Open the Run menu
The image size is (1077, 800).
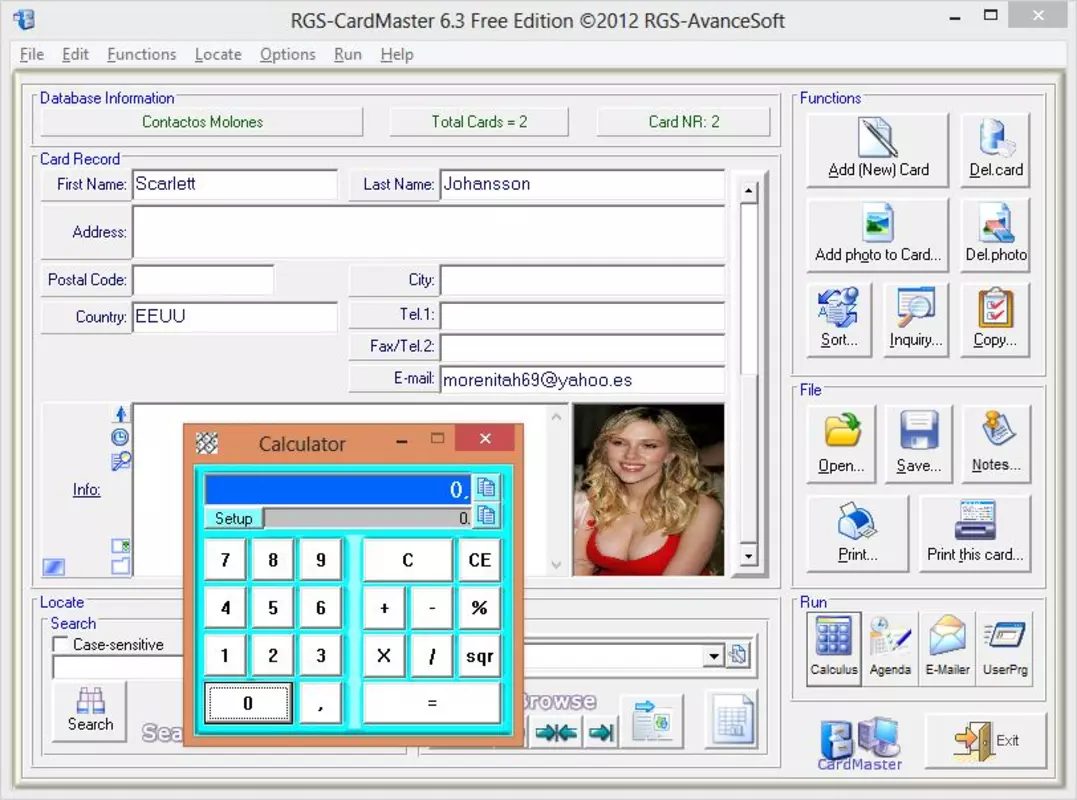348,54
